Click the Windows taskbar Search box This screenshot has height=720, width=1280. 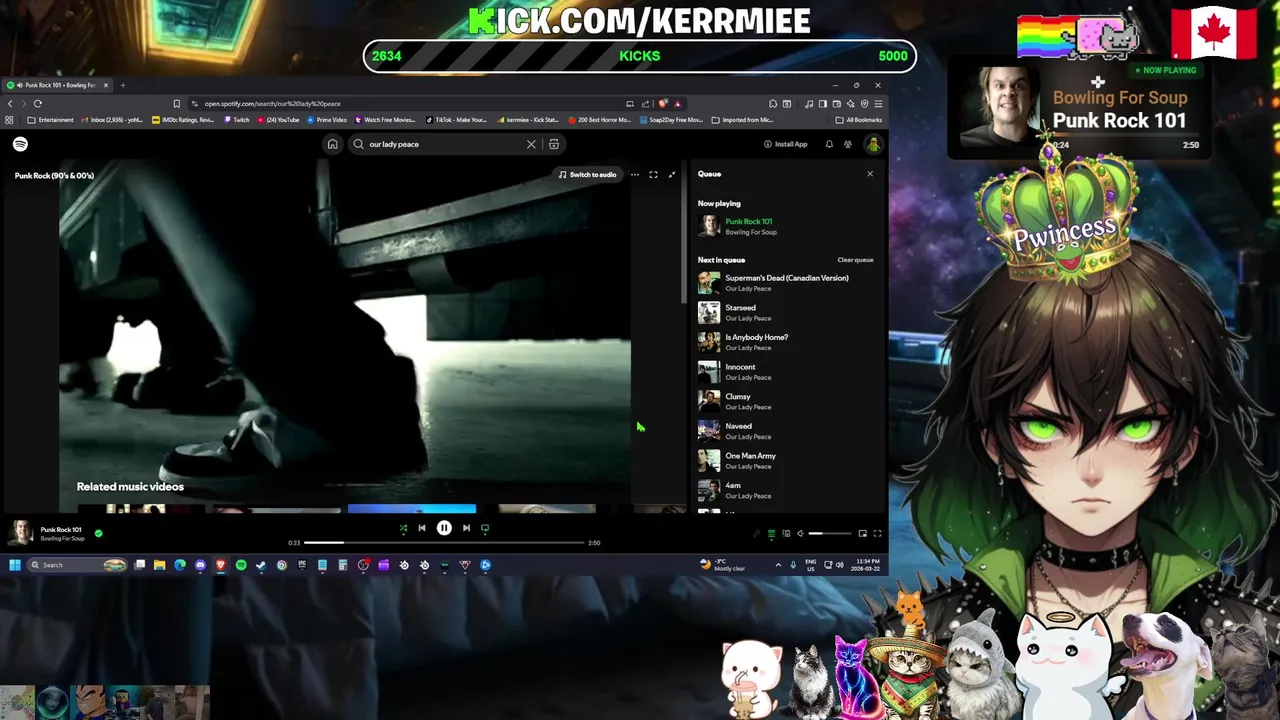point(78,565)
